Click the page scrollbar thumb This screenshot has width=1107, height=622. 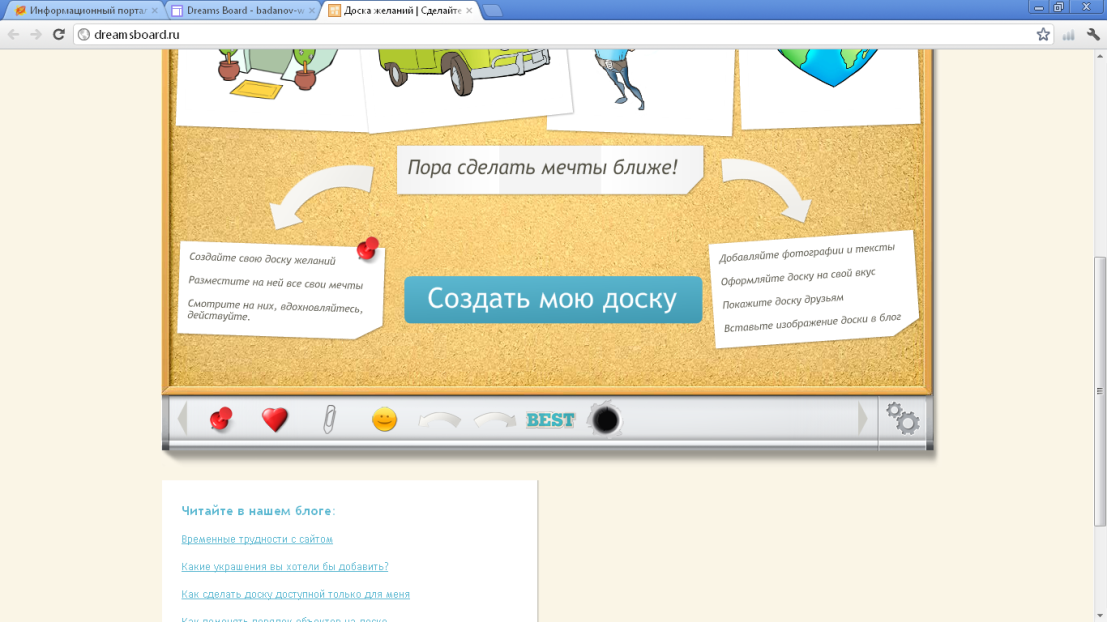point(1100,392)
